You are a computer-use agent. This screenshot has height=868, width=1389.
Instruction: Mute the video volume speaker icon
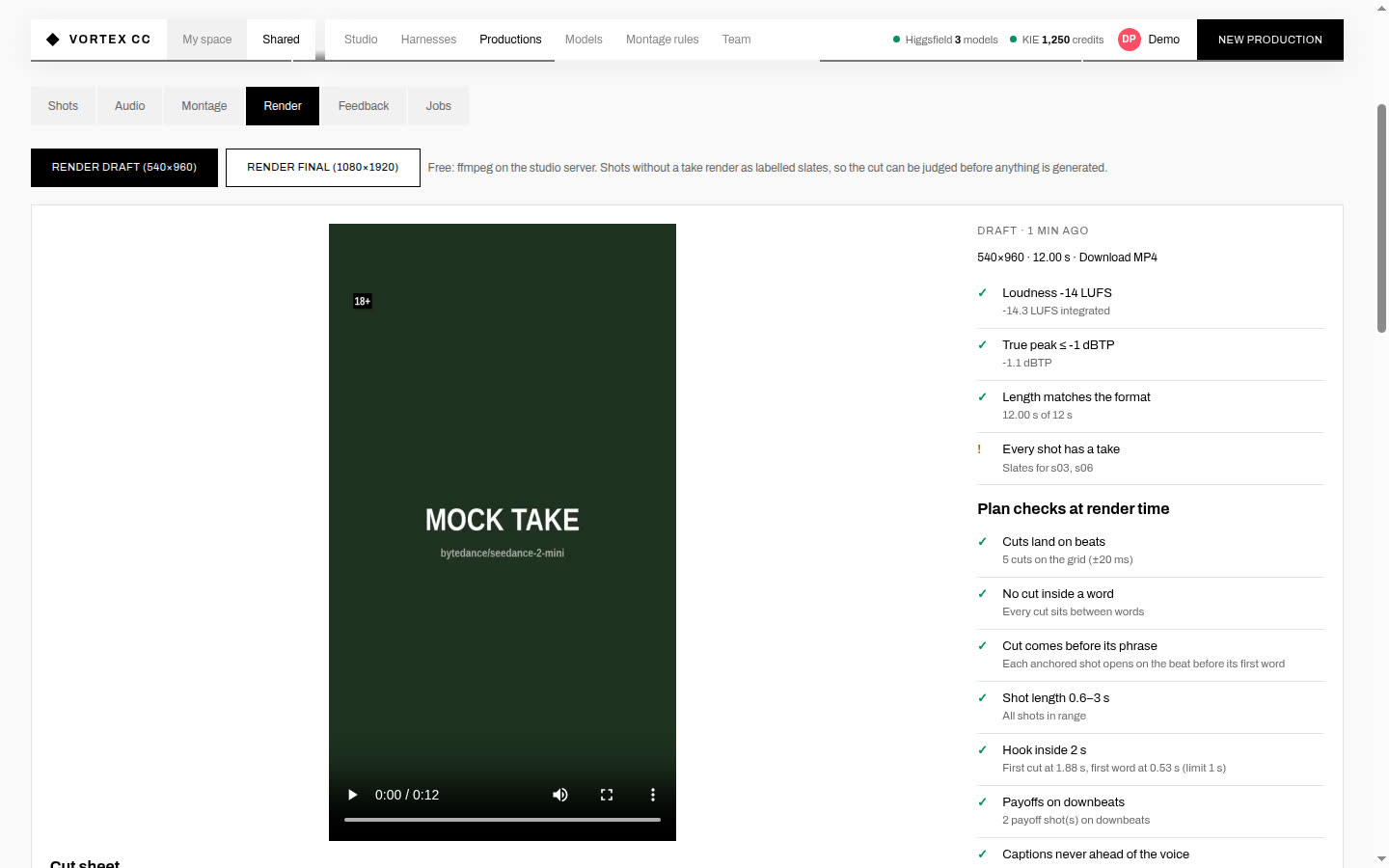pyautogui.click(x=560, y=795)
